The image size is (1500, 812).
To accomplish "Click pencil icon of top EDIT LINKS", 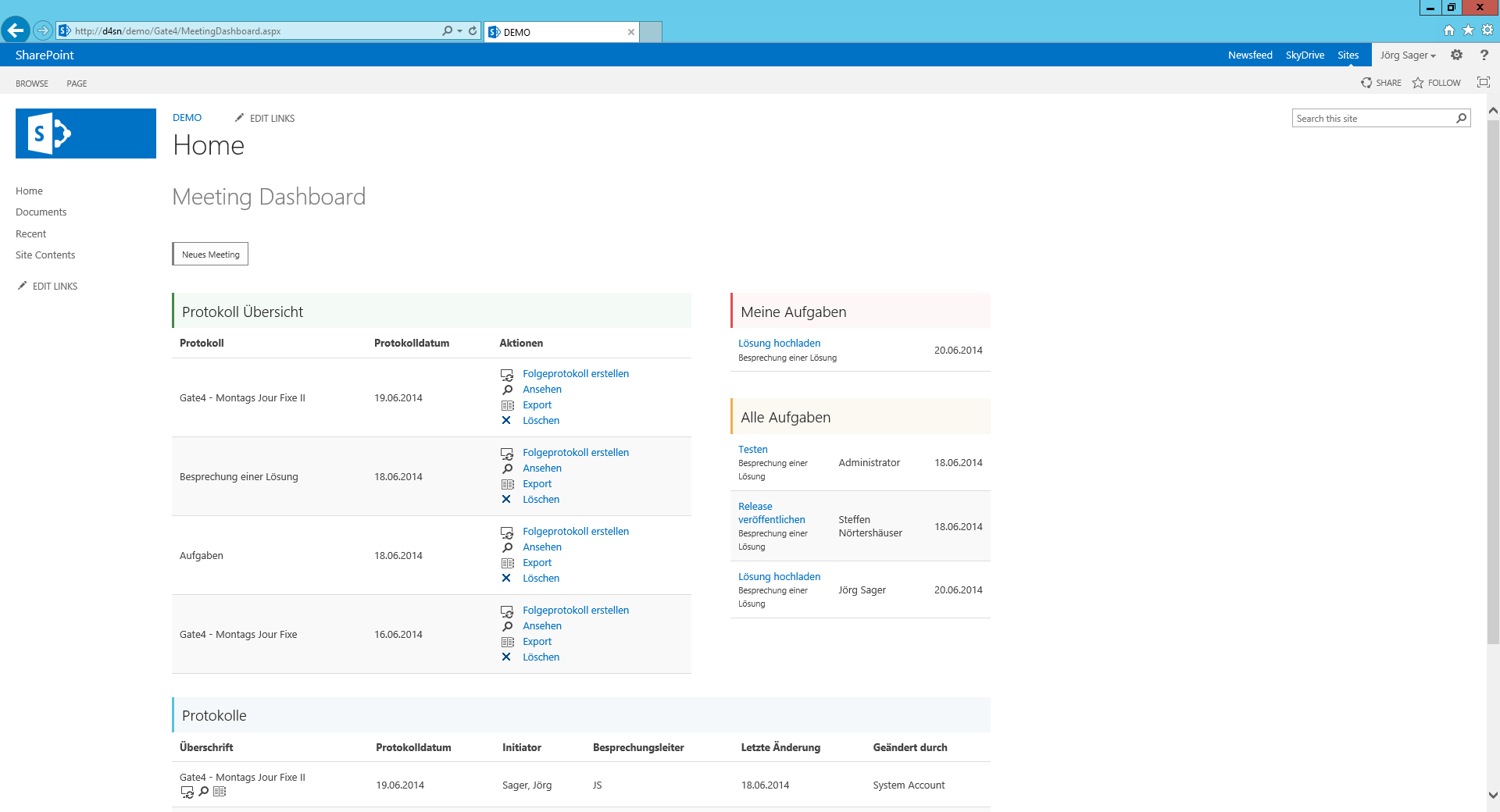I will [239, 118].
